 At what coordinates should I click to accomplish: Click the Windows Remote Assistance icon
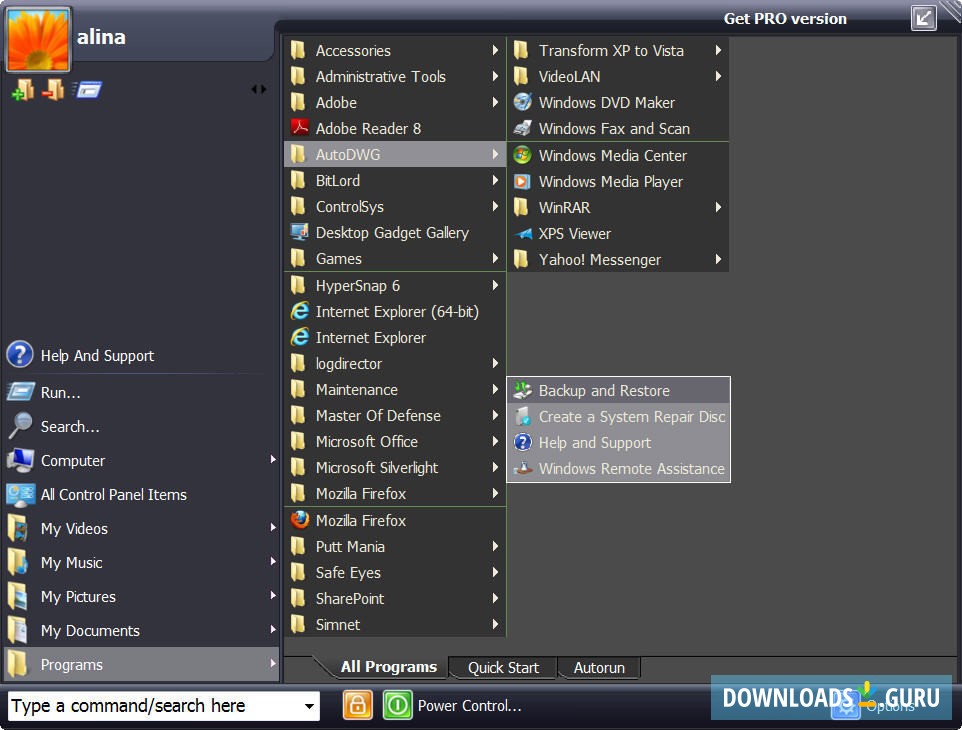click(522, 468)
